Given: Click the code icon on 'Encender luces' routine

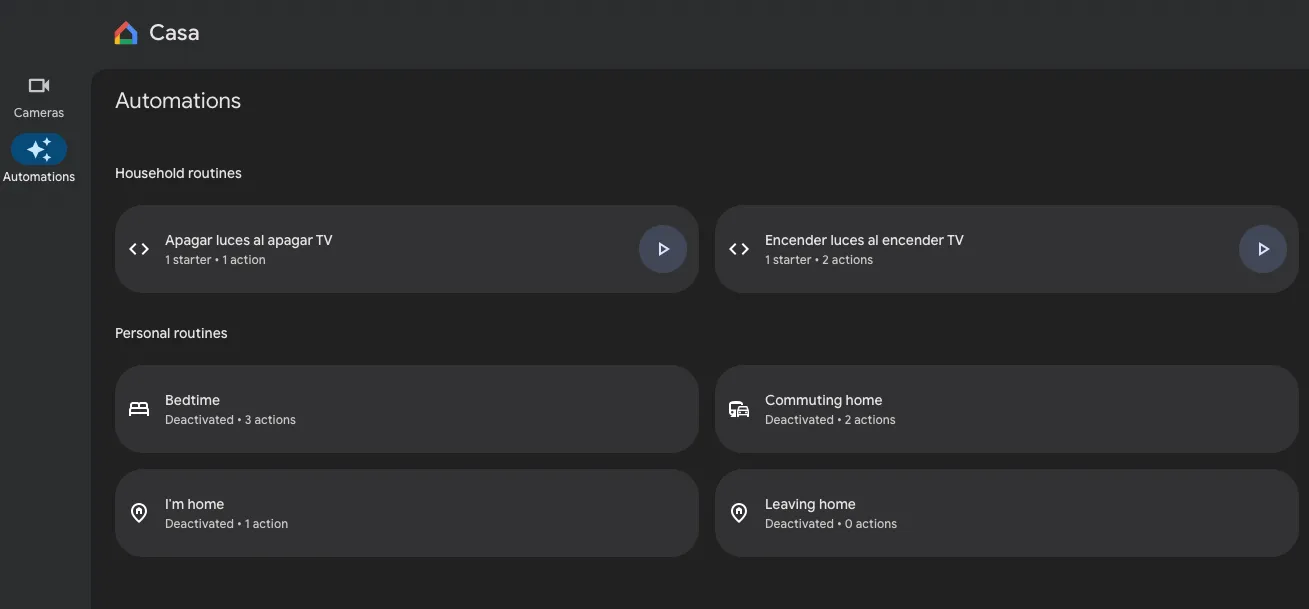Looking at the screenshot, I should (738, 248).
